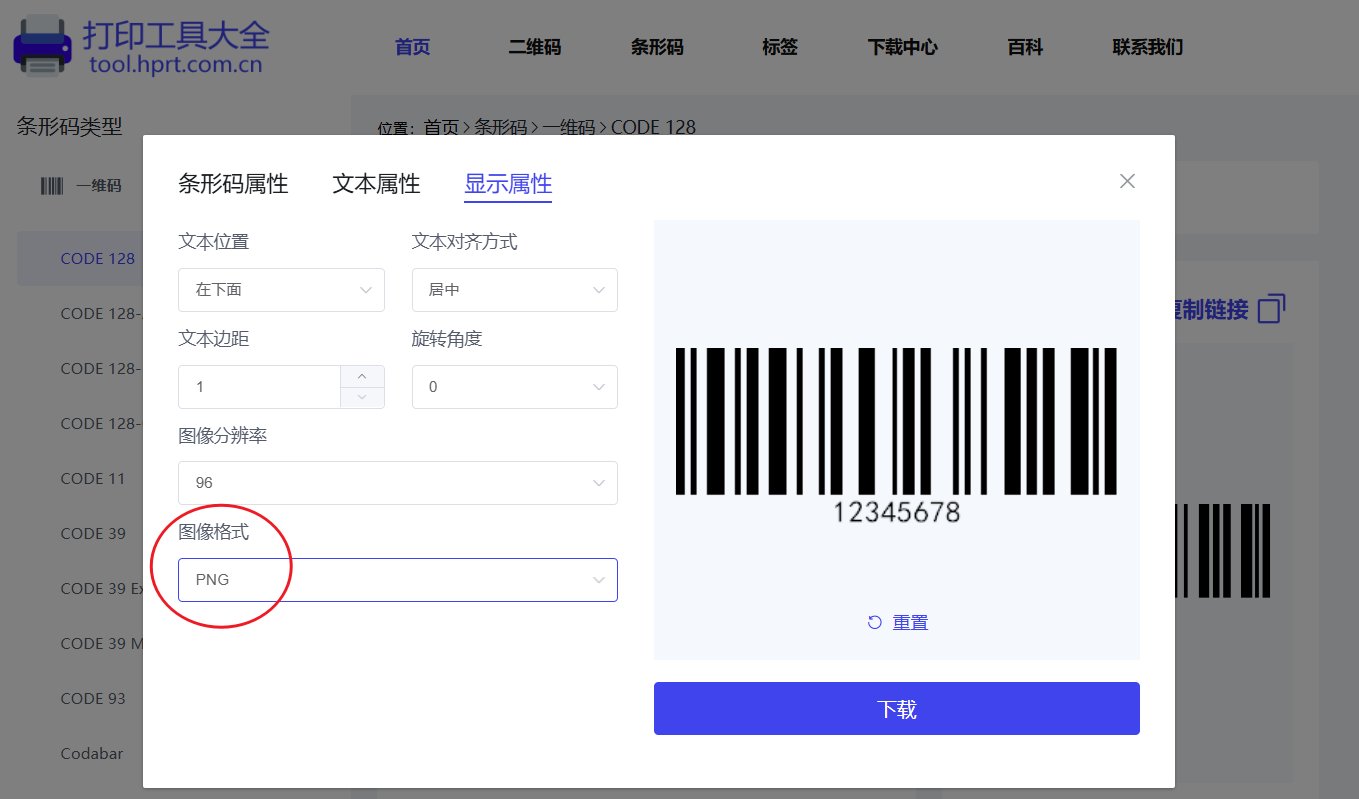Select Codabar in the sidebar
Viewport: 1359px width, 799px height.
(92, 753)
